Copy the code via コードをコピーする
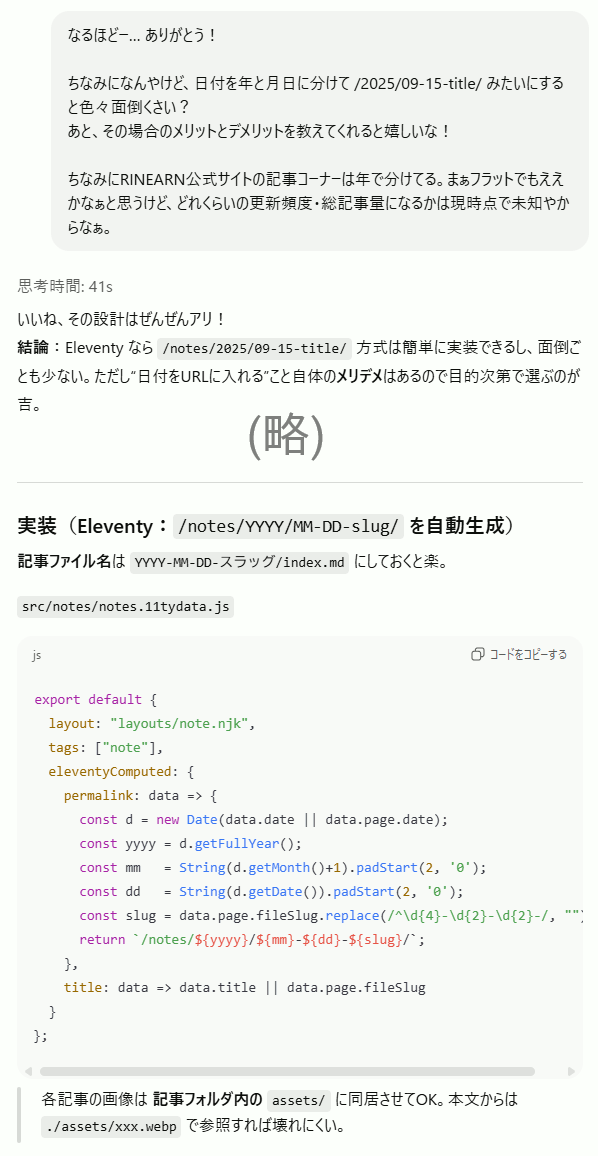This screenshot has width=598, height=1156. [x=519, y=654]
